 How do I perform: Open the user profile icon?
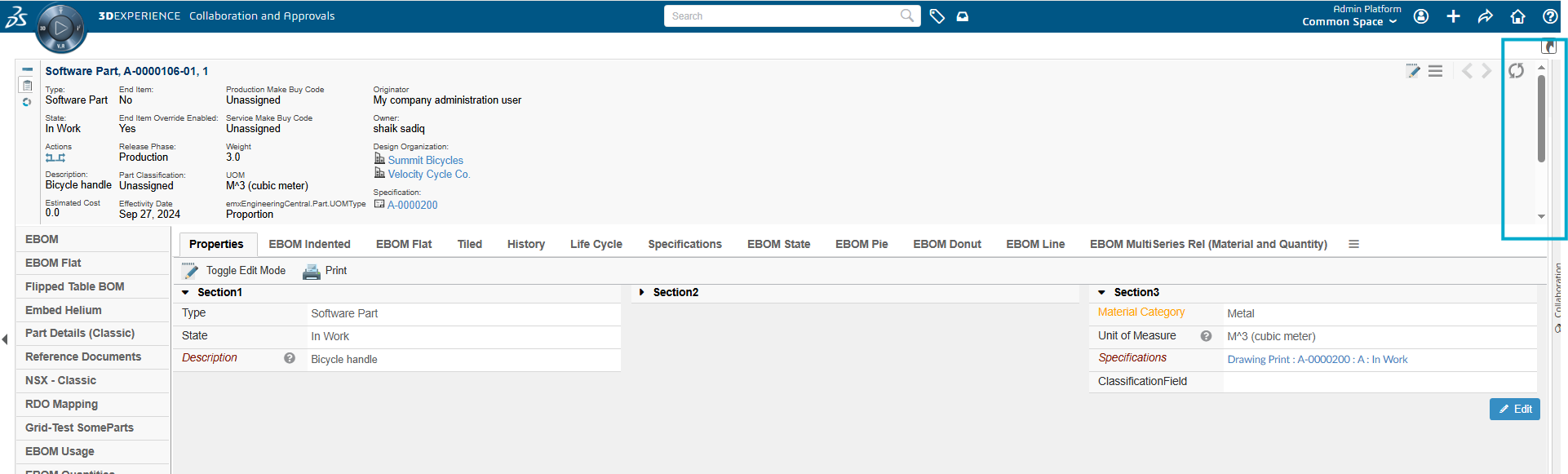1421,16
